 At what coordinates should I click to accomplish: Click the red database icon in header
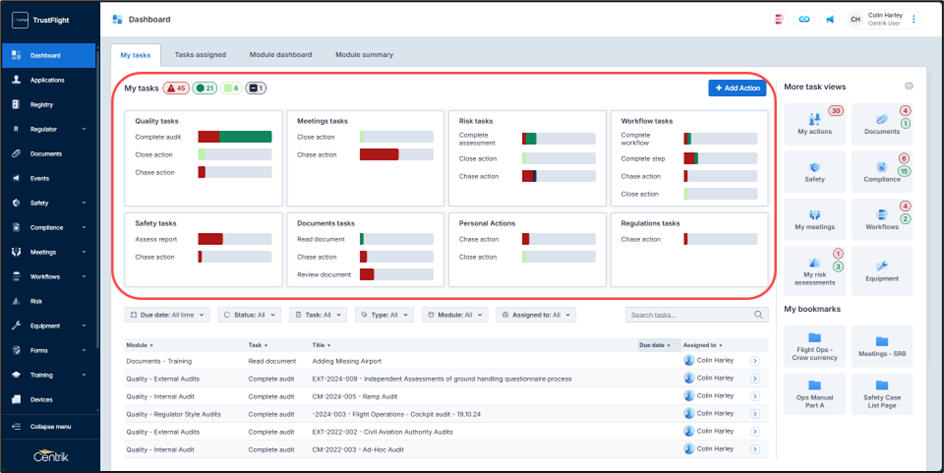pos(778,19)
